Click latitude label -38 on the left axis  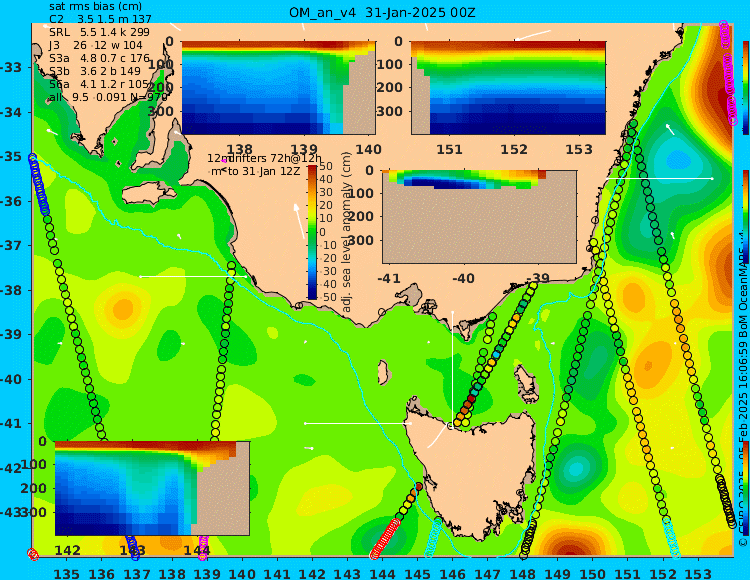coord(10,290)
